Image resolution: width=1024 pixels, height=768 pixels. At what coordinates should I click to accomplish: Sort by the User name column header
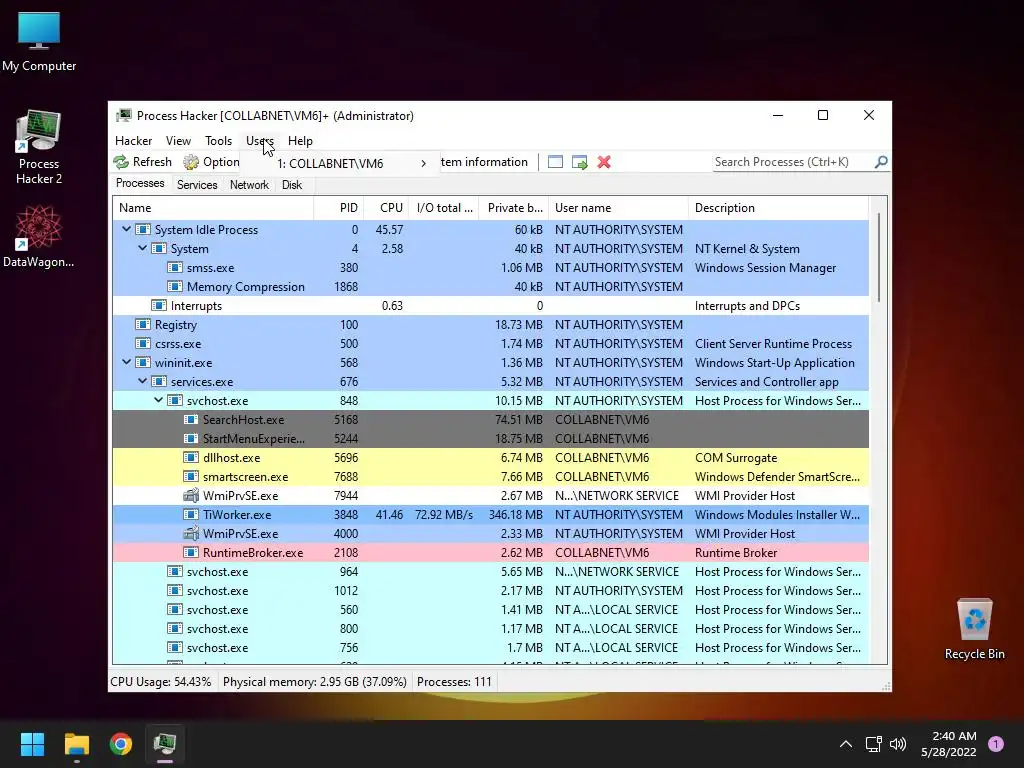point(618,208)
